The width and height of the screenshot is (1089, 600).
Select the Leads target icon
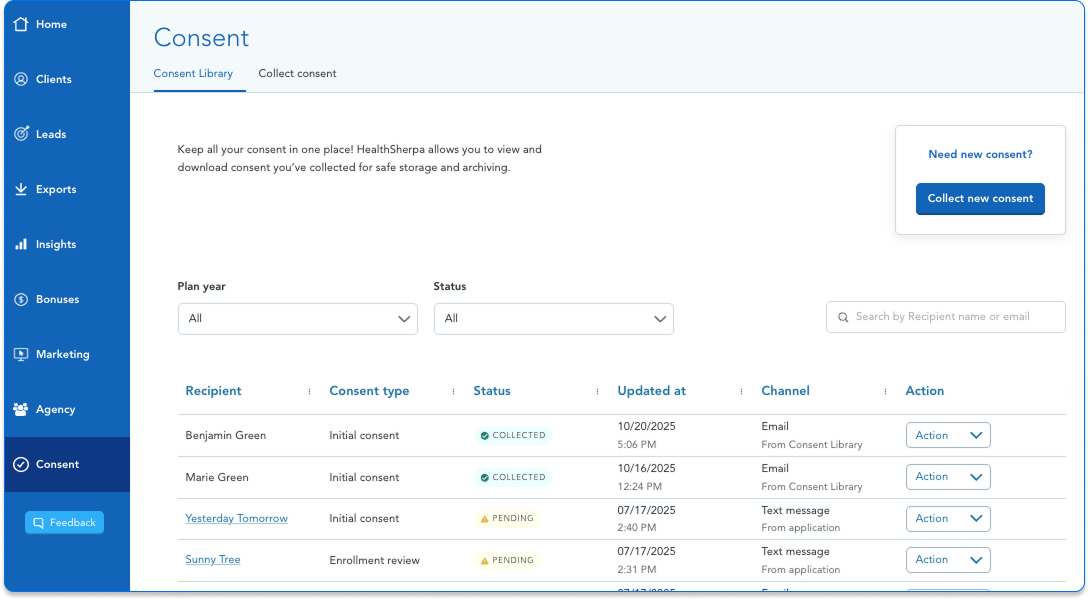[21, 134]
